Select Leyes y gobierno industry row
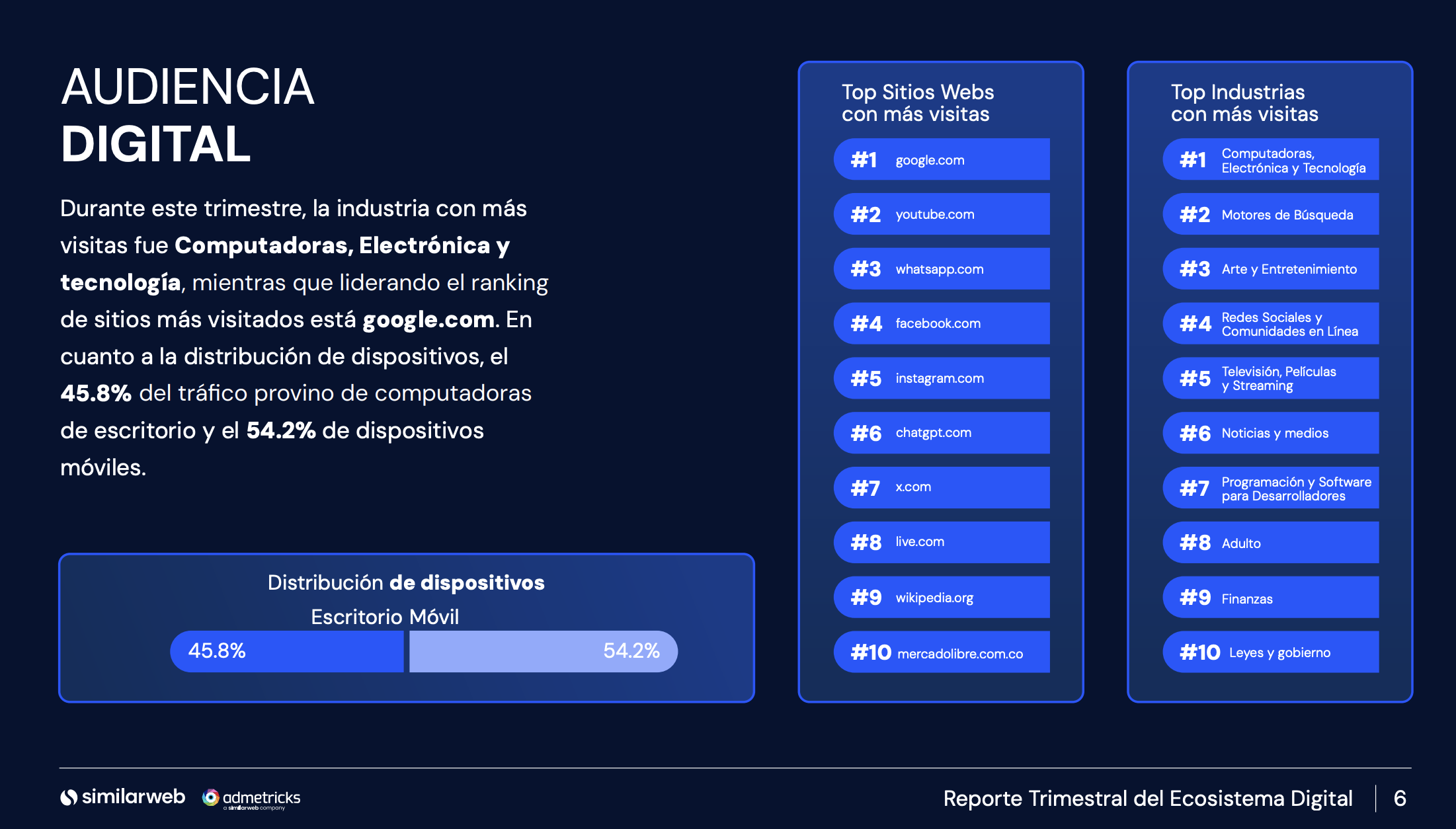The height and width of the screenshot is (829, 1456). pyautogui.click(x=1270, y=652)
